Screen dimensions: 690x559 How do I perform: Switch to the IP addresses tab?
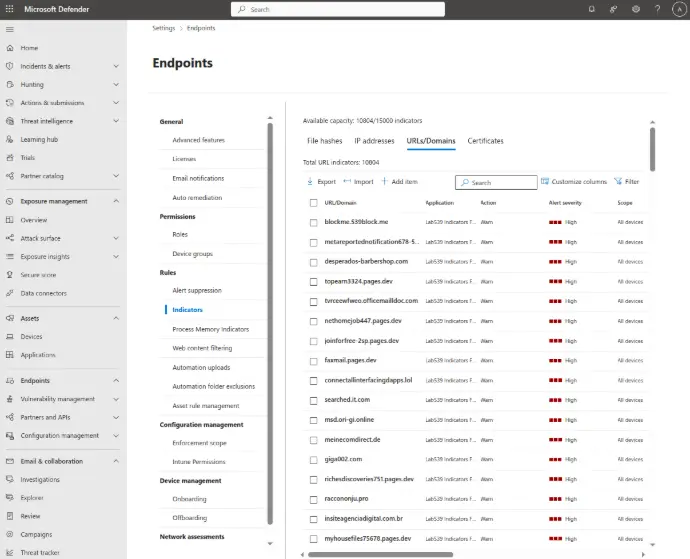click(374, 141)
